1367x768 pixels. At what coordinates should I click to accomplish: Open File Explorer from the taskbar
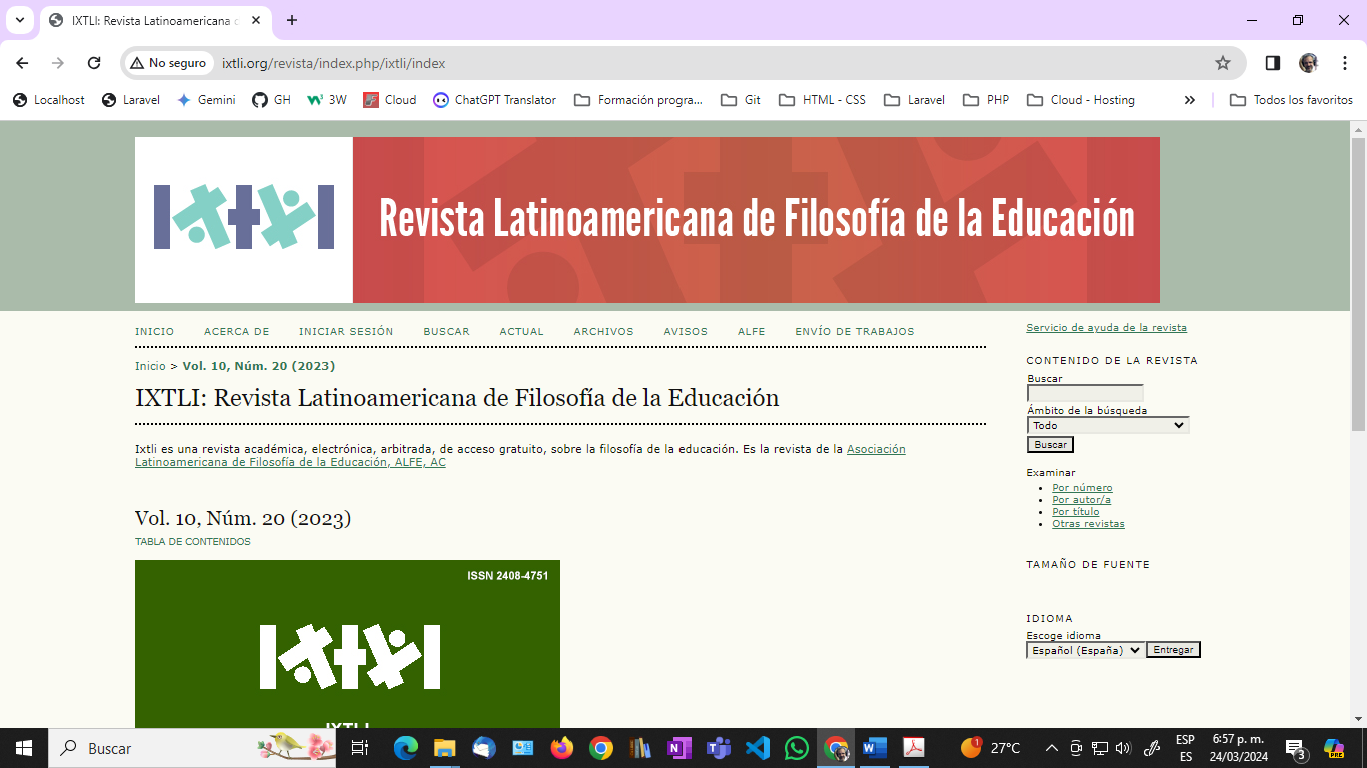coord(444,748)
